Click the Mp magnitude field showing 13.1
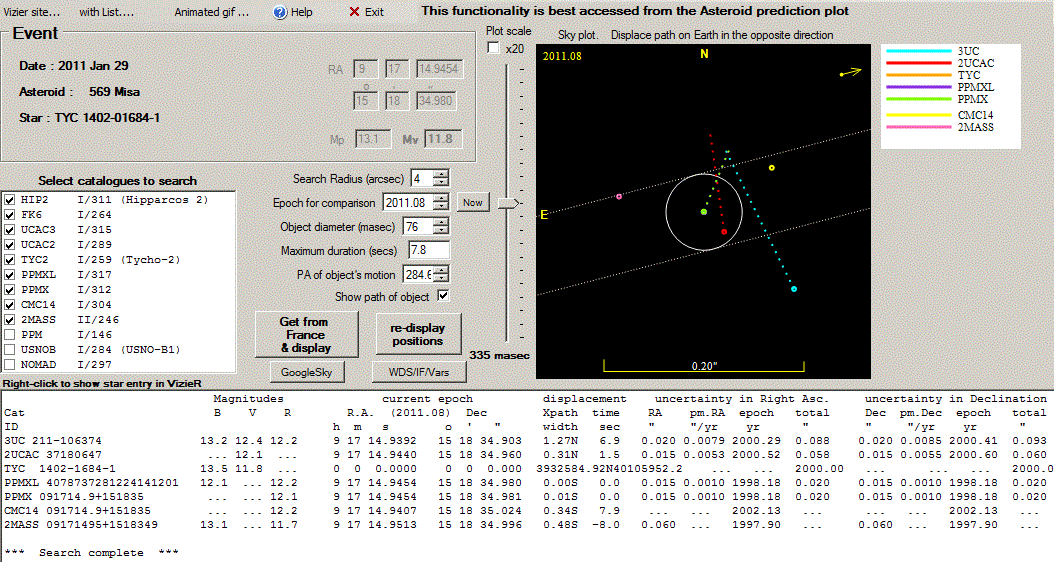 tap(372, 139)
